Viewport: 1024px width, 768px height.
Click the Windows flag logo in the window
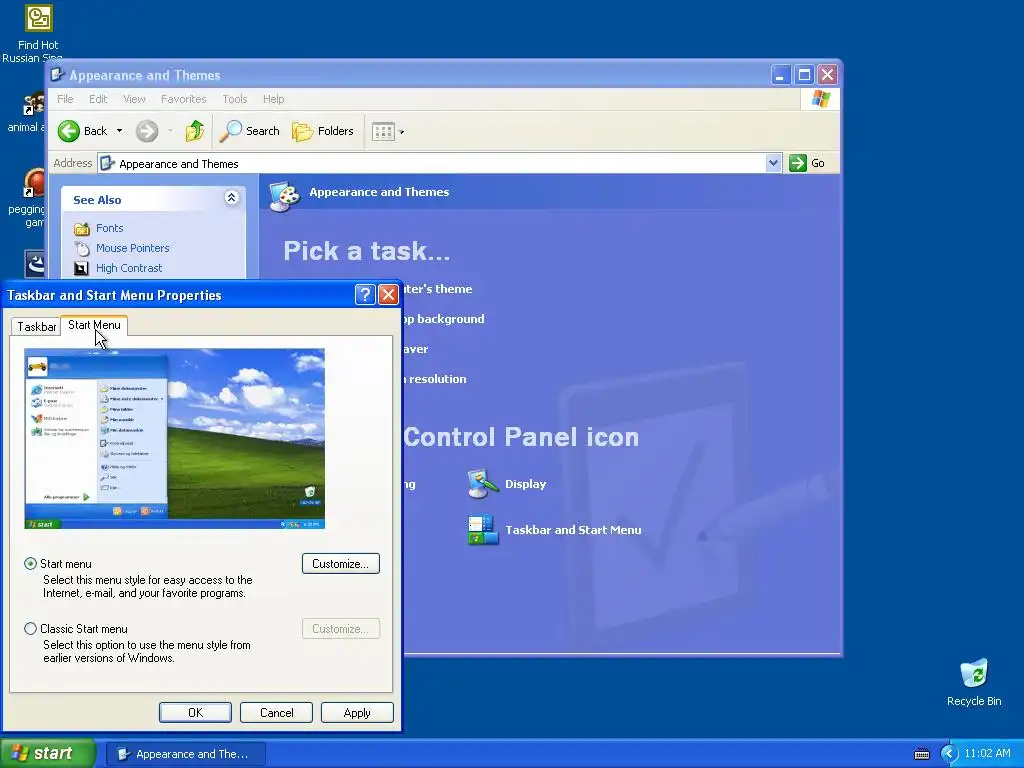(820, 99)
